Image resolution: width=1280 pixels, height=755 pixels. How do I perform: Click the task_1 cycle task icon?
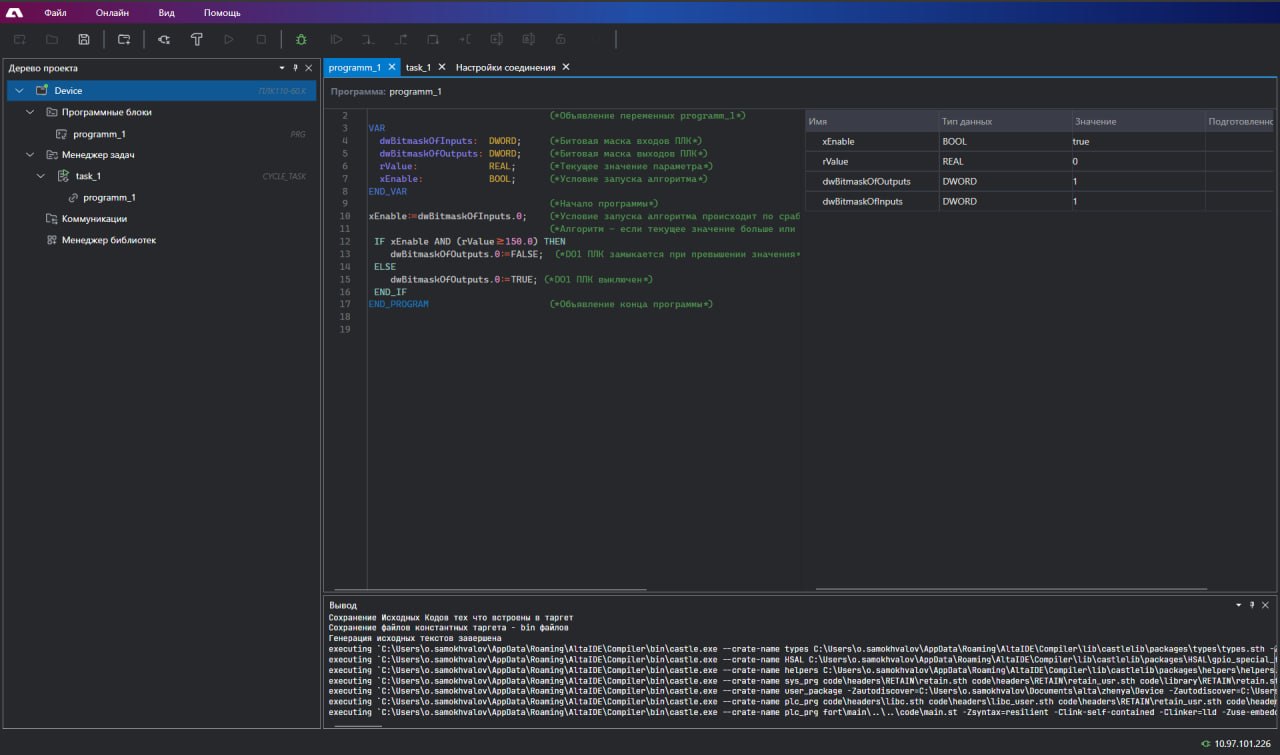[x=62, y=176]
